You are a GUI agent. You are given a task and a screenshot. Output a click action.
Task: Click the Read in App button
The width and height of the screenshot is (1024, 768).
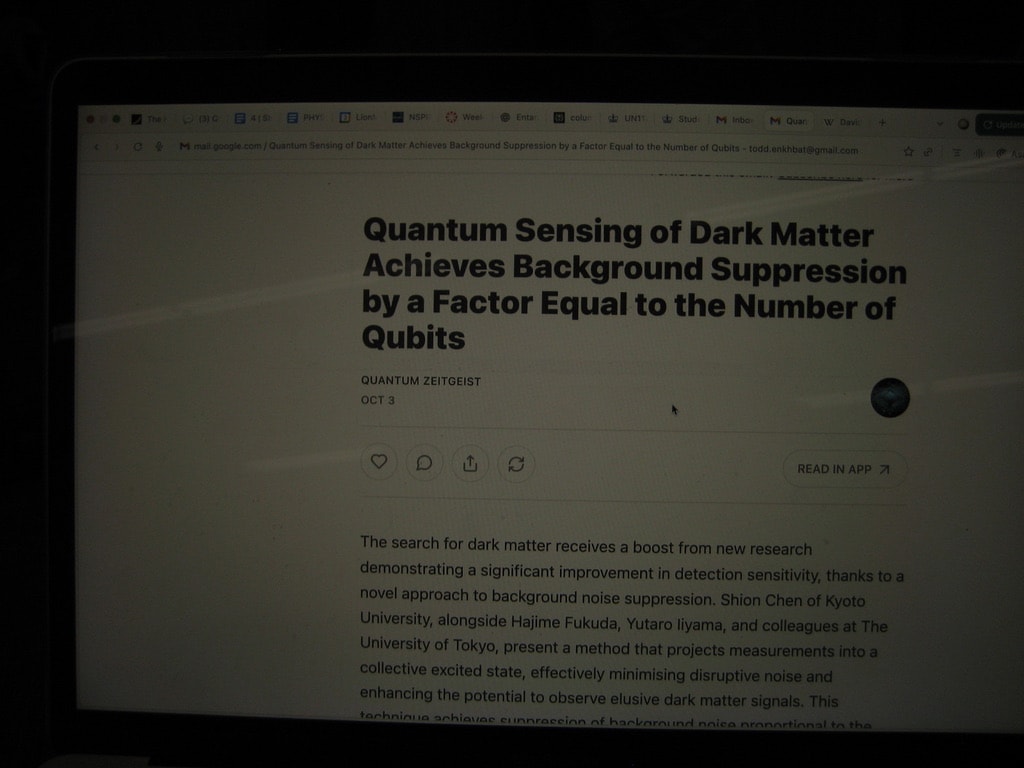pyautogui.click(x=844, y=469)
